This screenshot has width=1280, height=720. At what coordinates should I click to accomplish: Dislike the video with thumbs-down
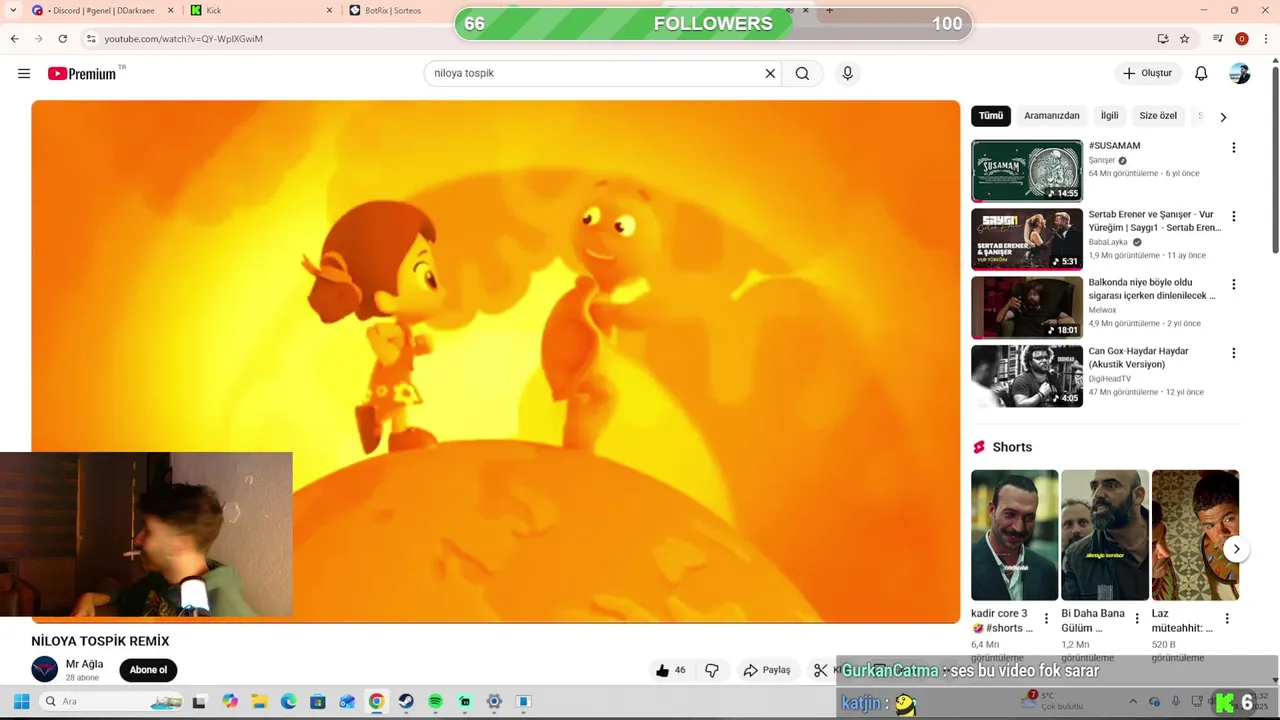712,670
